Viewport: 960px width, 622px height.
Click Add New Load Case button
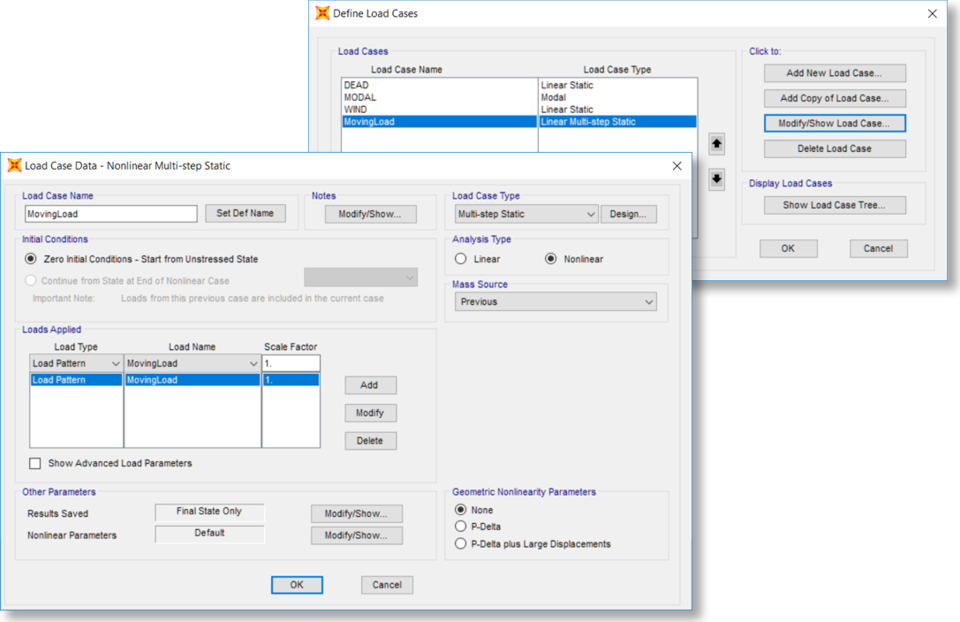pyautogui.click(x=834, y=73)
